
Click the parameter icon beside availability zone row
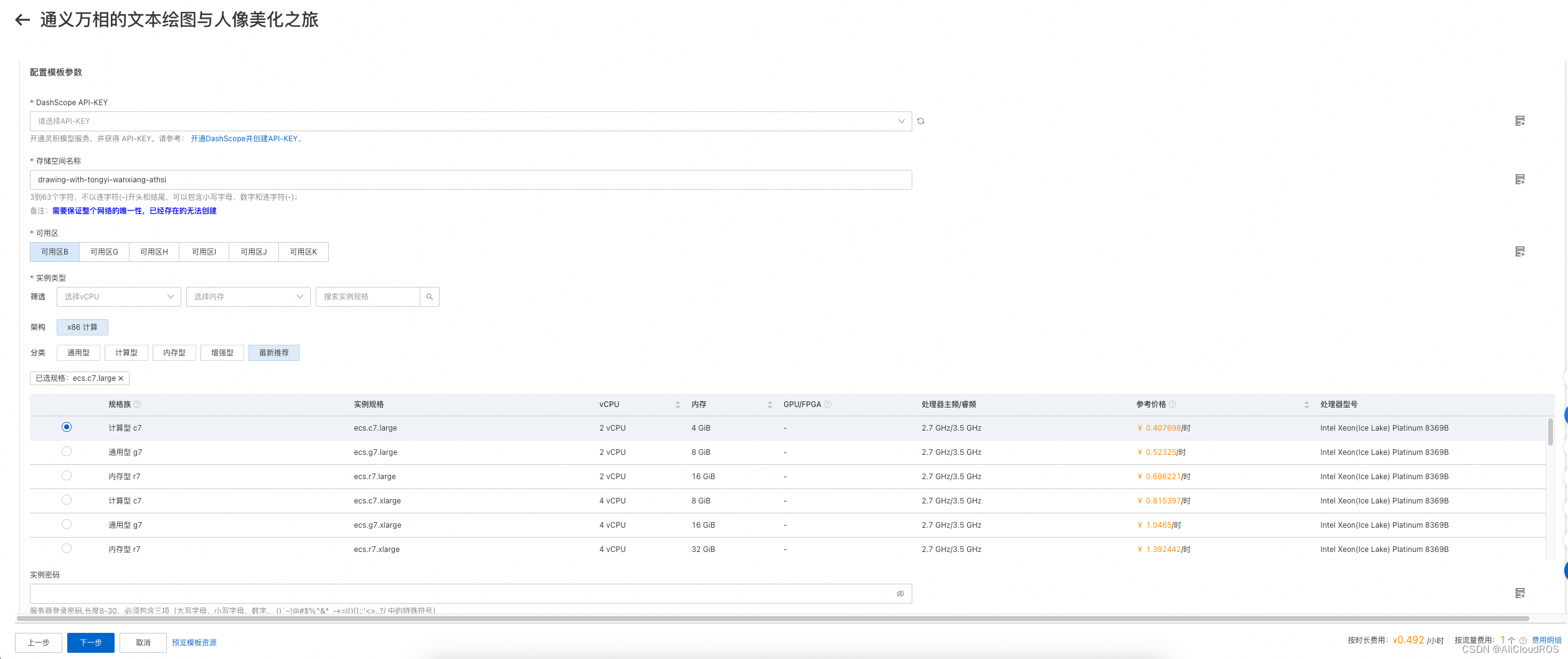[x=1519, y=251]
